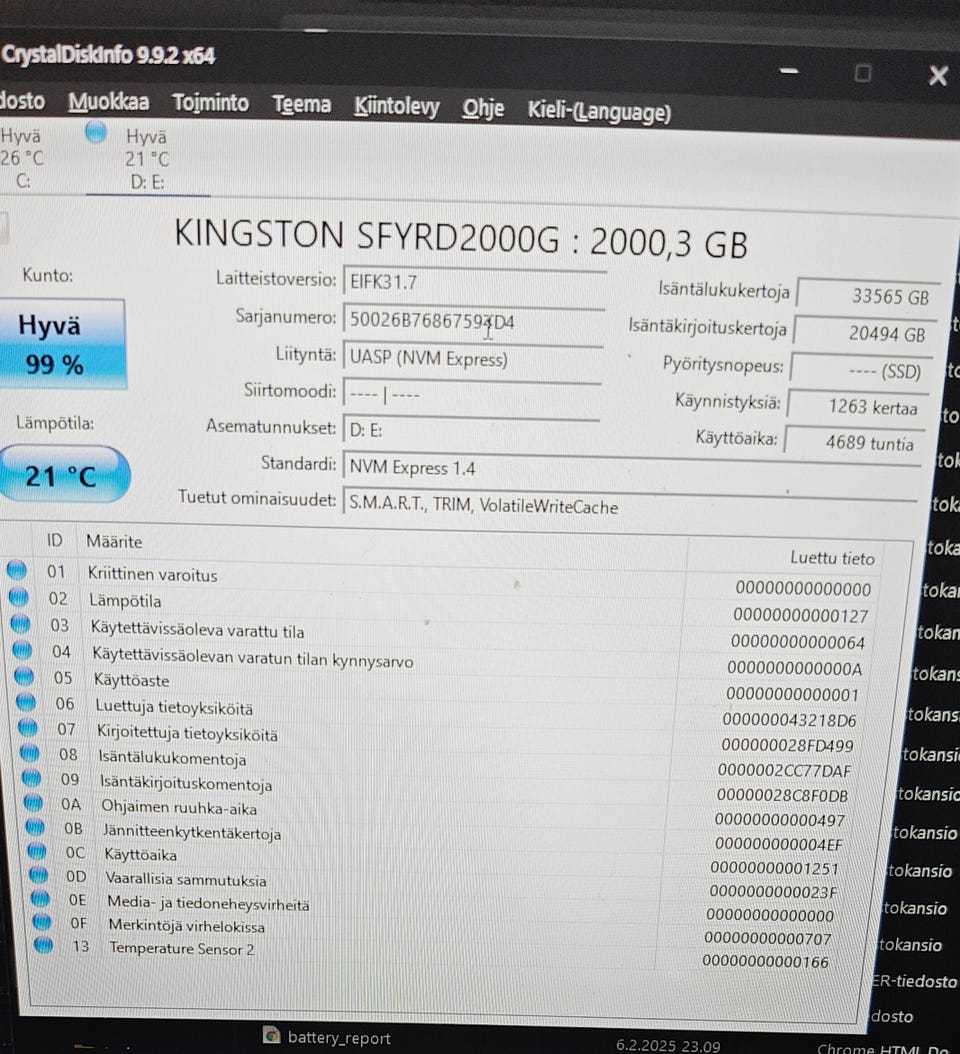Click the Pyöritysnopeus value ---- (SSD)
960x1054 pixels.
(x=861, y=370)
